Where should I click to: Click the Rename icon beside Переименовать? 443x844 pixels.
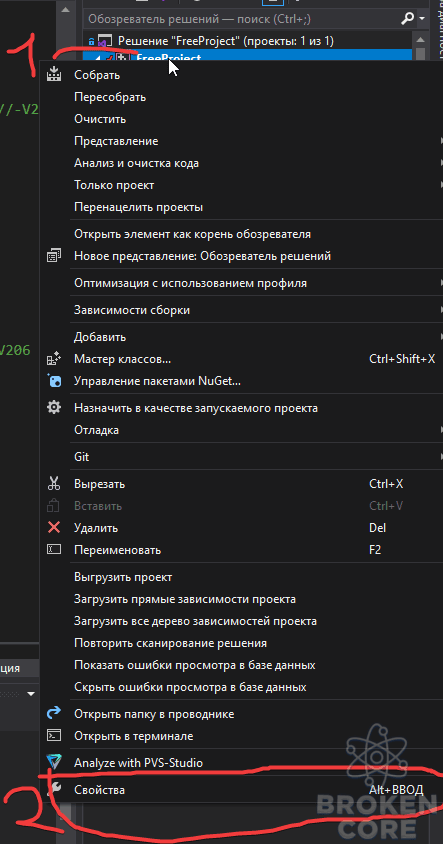54,550
